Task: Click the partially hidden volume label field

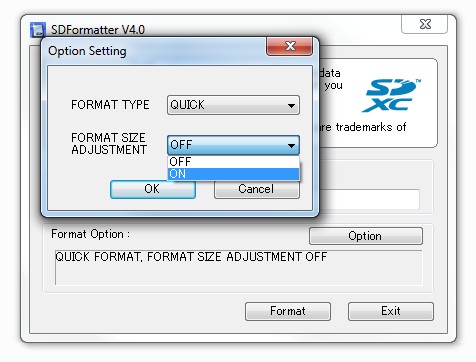Action: [369, 199]
